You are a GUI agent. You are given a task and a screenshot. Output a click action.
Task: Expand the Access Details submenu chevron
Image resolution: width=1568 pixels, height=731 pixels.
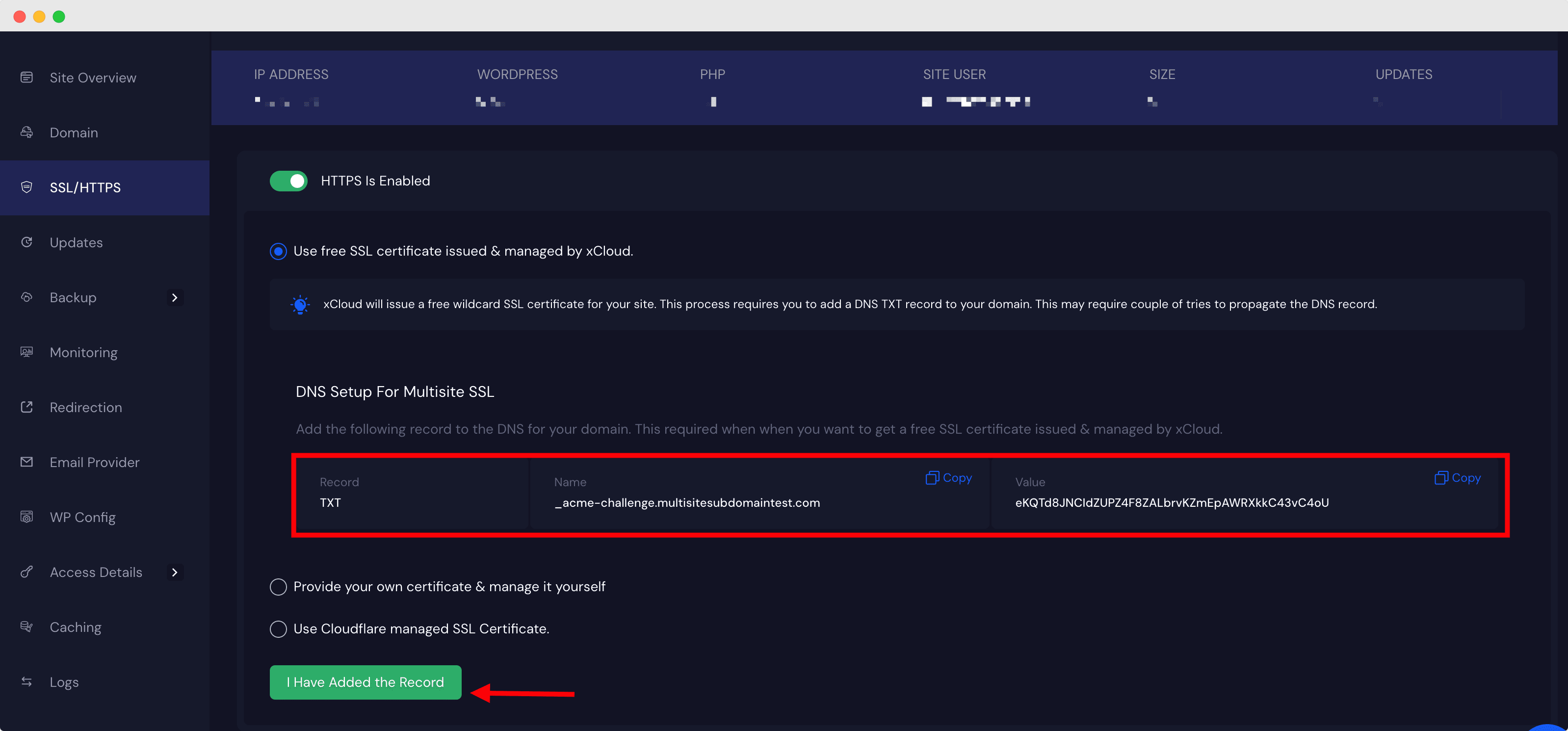[x=175, y=572]
